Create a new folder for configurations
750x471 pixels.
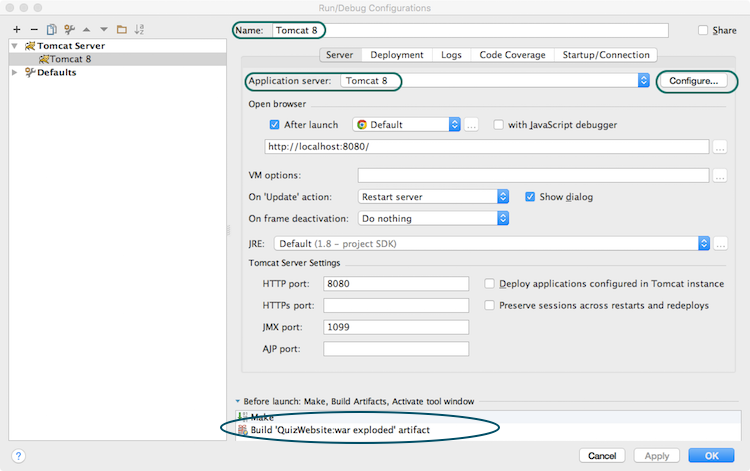point(122,30)
